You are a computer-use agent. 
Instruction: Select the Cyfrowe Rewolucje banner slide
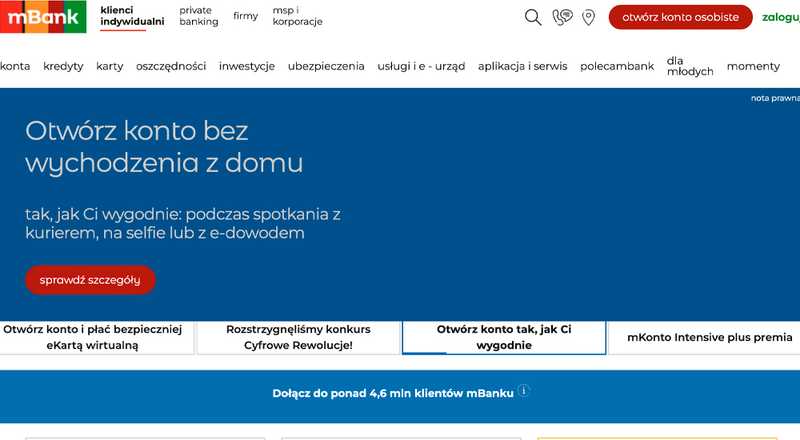pyautogui.click(x=298, y=337)
